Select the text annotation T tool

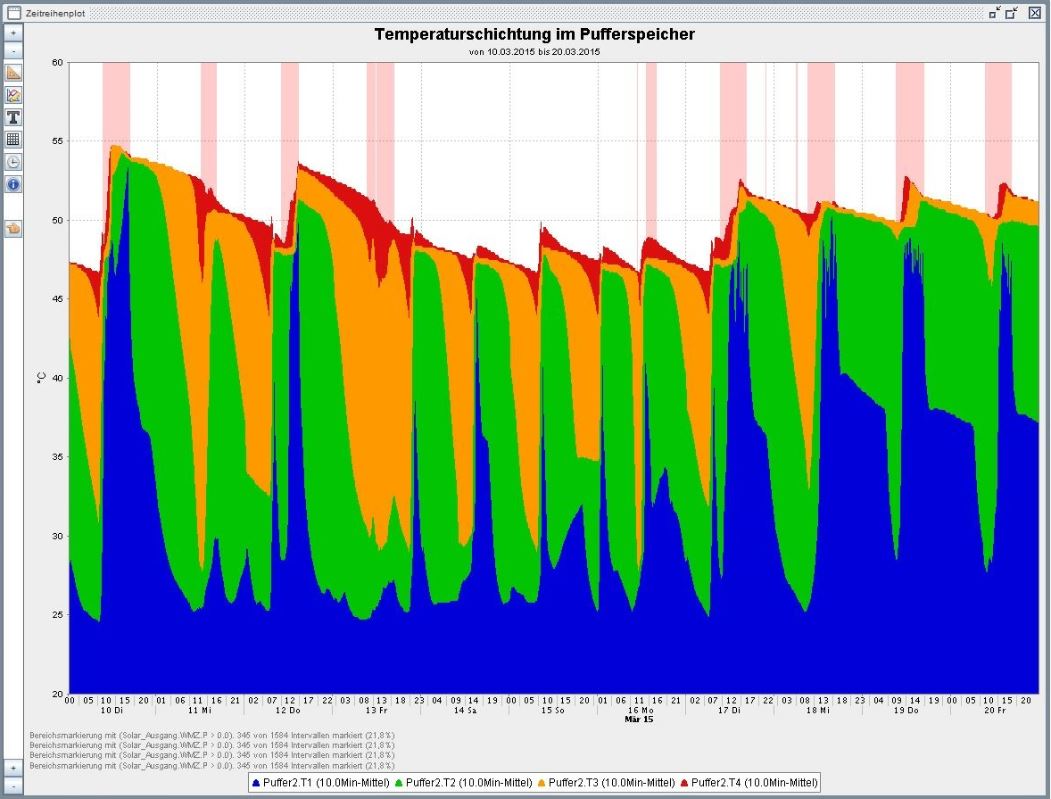click(x=13, y=117)
